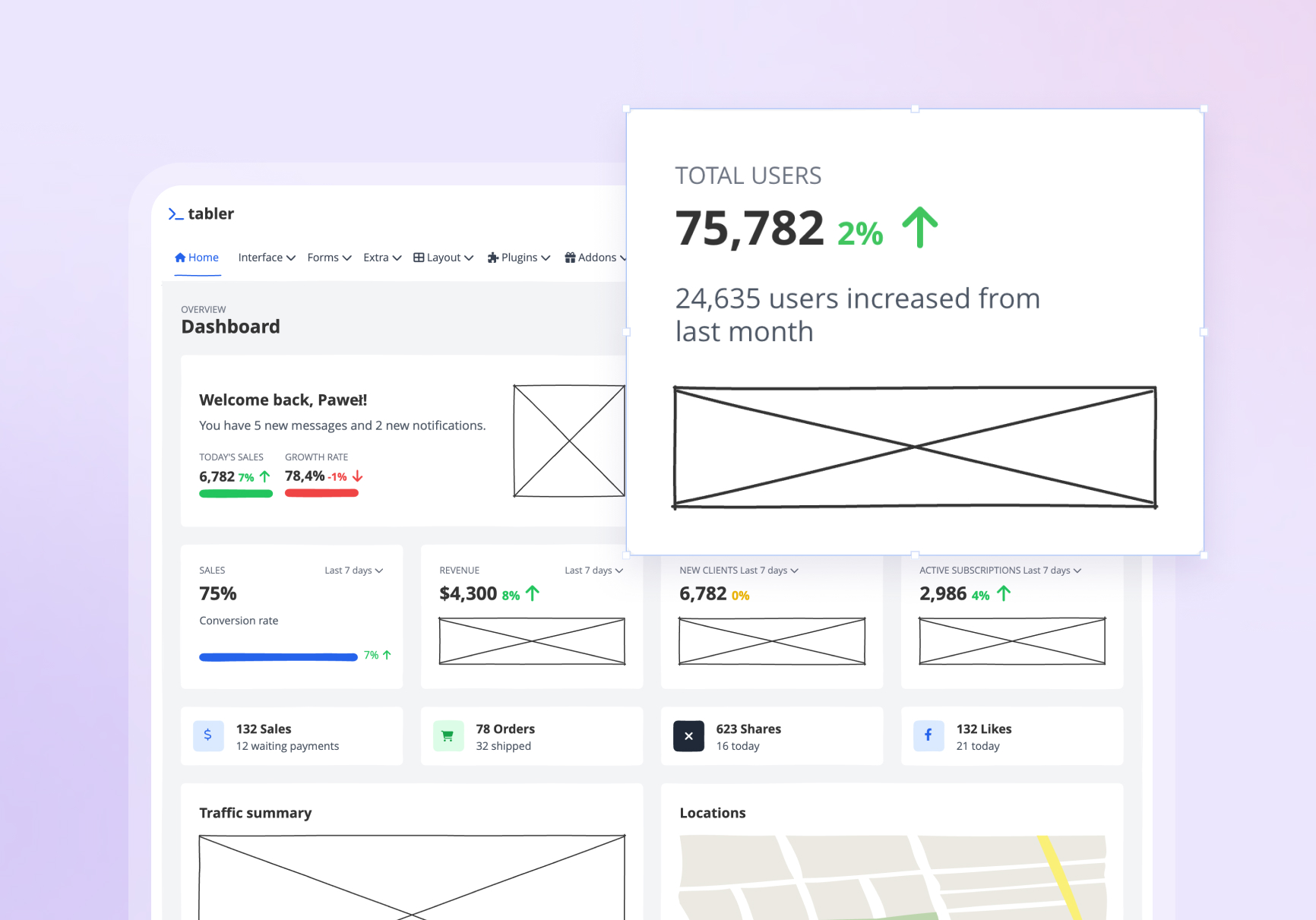This screenshot has height=920, width=1316.
Task: Click the green arrow beside Today's Sales
Action: 264,476
